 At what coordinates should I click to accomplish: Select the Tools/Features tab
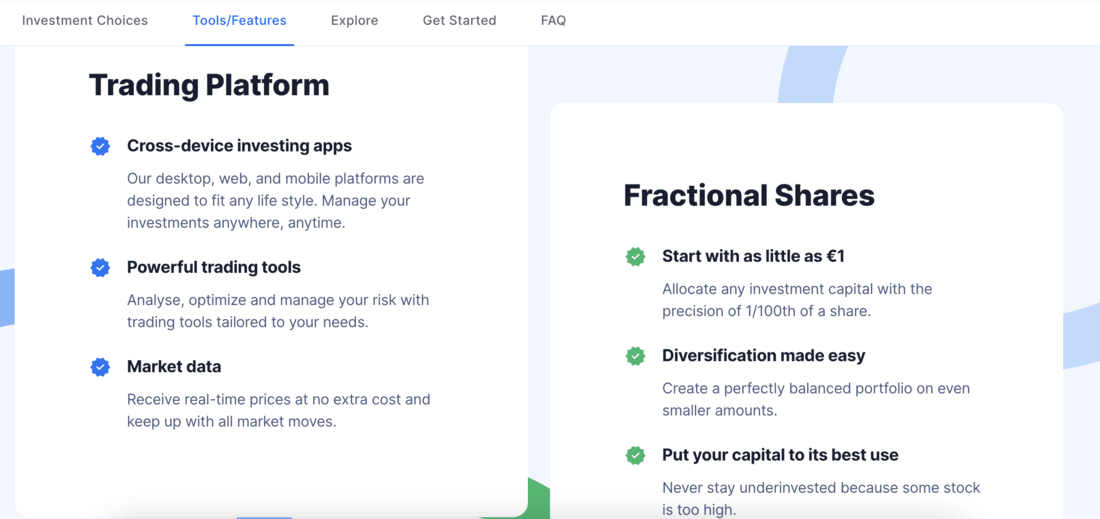point(239,20)
